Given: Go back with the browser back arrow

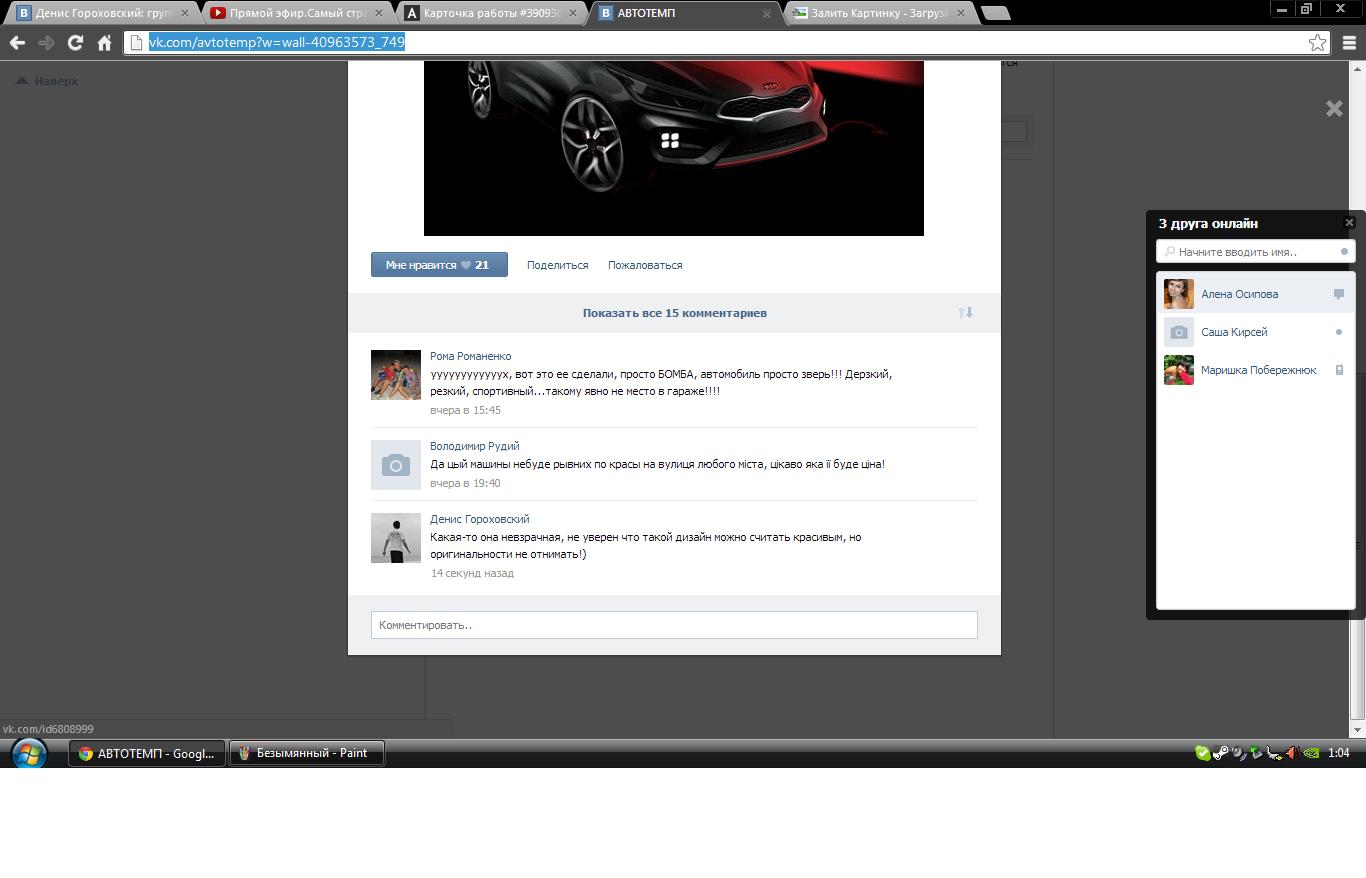Looking at the screenshot, I should pos(17,42).
